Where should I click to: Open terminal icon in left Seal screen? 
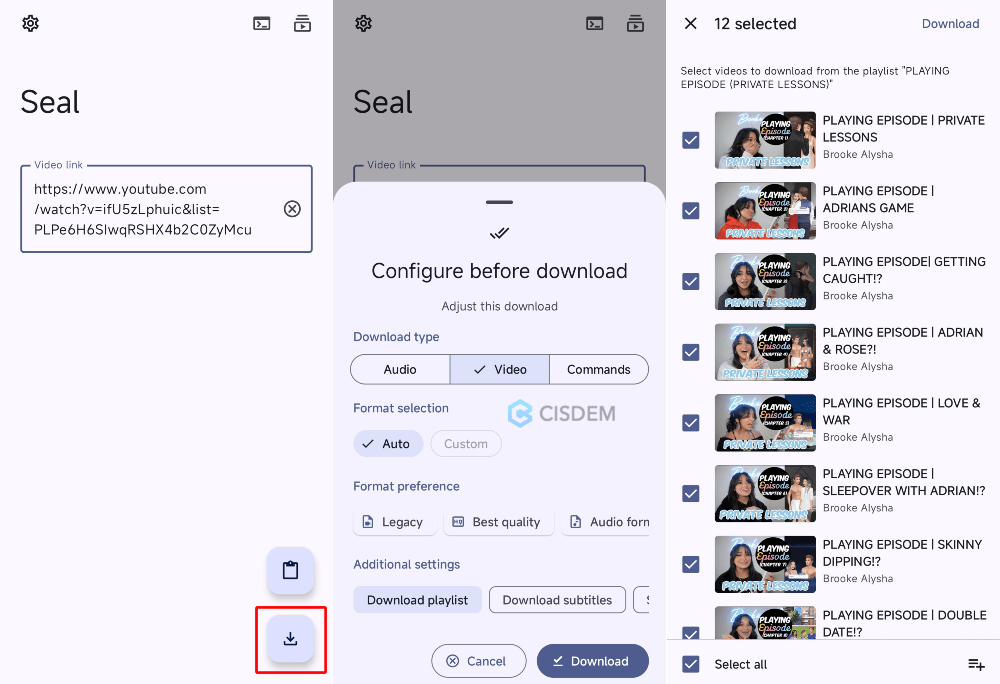tap(261, 24)
